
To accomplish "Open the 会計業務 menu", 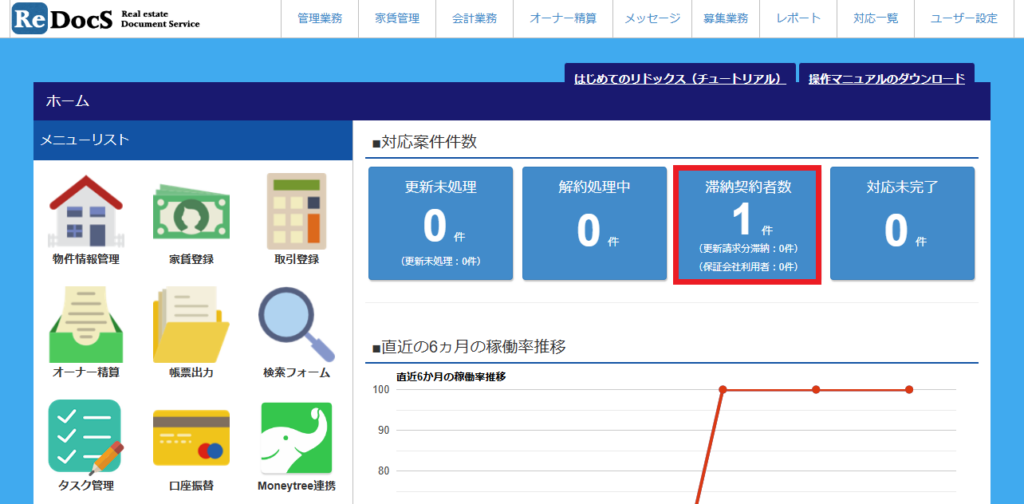I will (474, 19).
